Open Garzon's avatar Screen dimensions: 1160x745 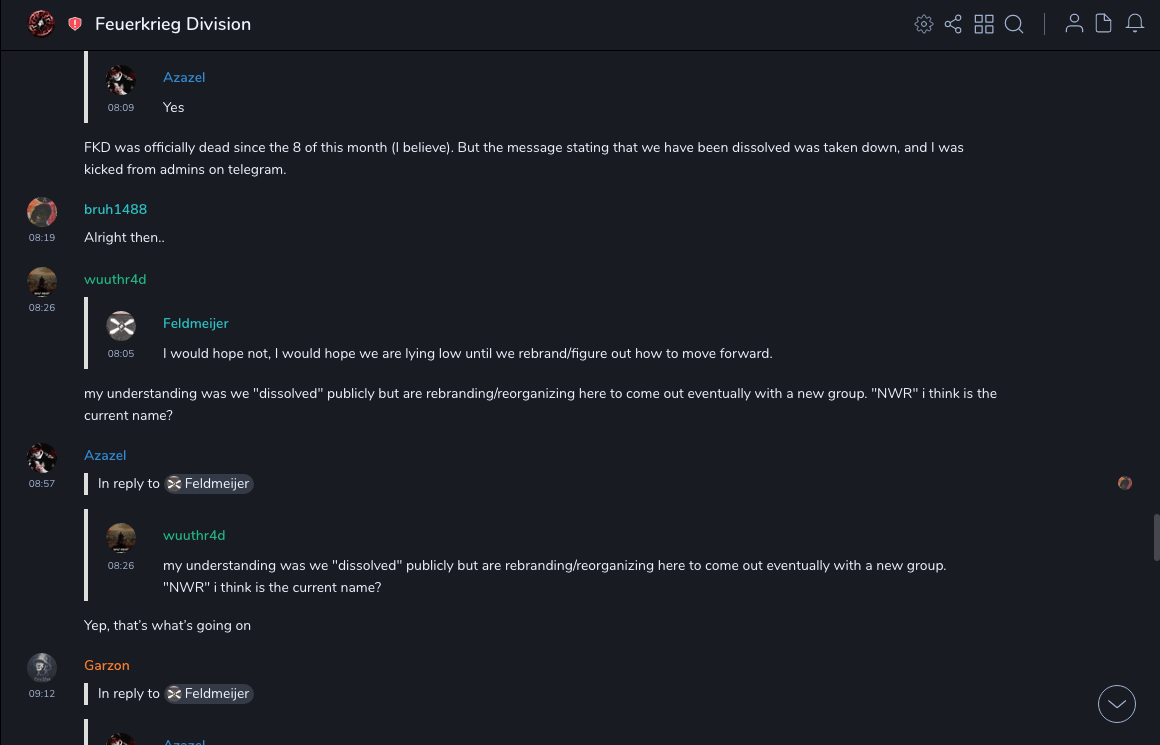pos(41,667)
